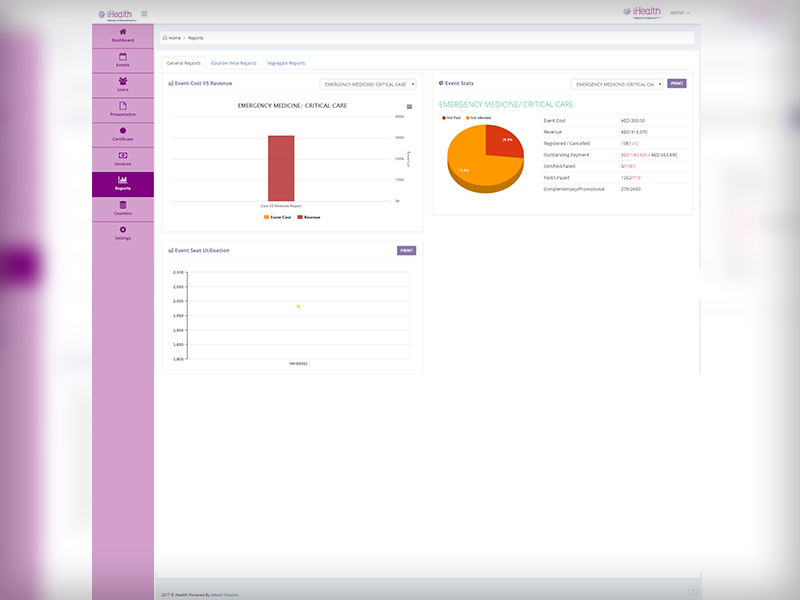Open Settings gear in the sidebar
The image size is (800, 600).
pos(122,232)
